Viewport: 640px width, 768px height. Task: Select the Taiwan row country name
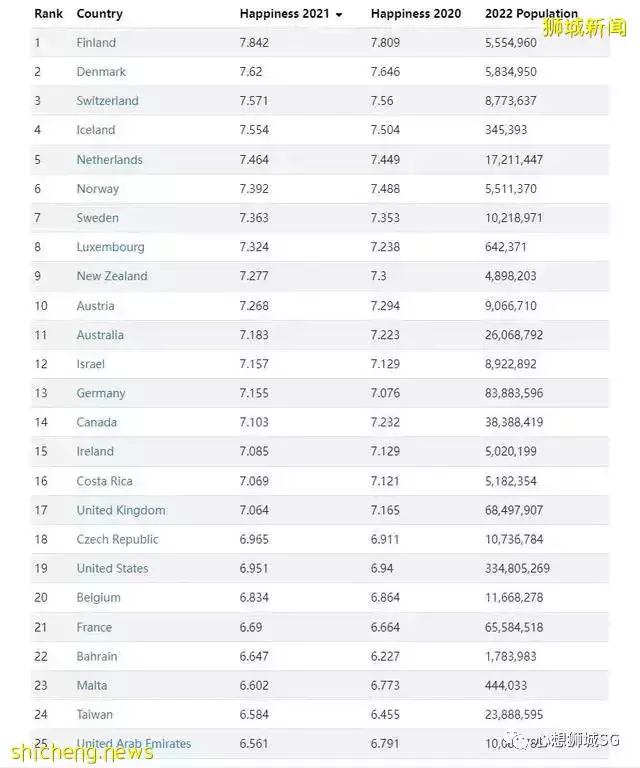(x=94, y=714)
